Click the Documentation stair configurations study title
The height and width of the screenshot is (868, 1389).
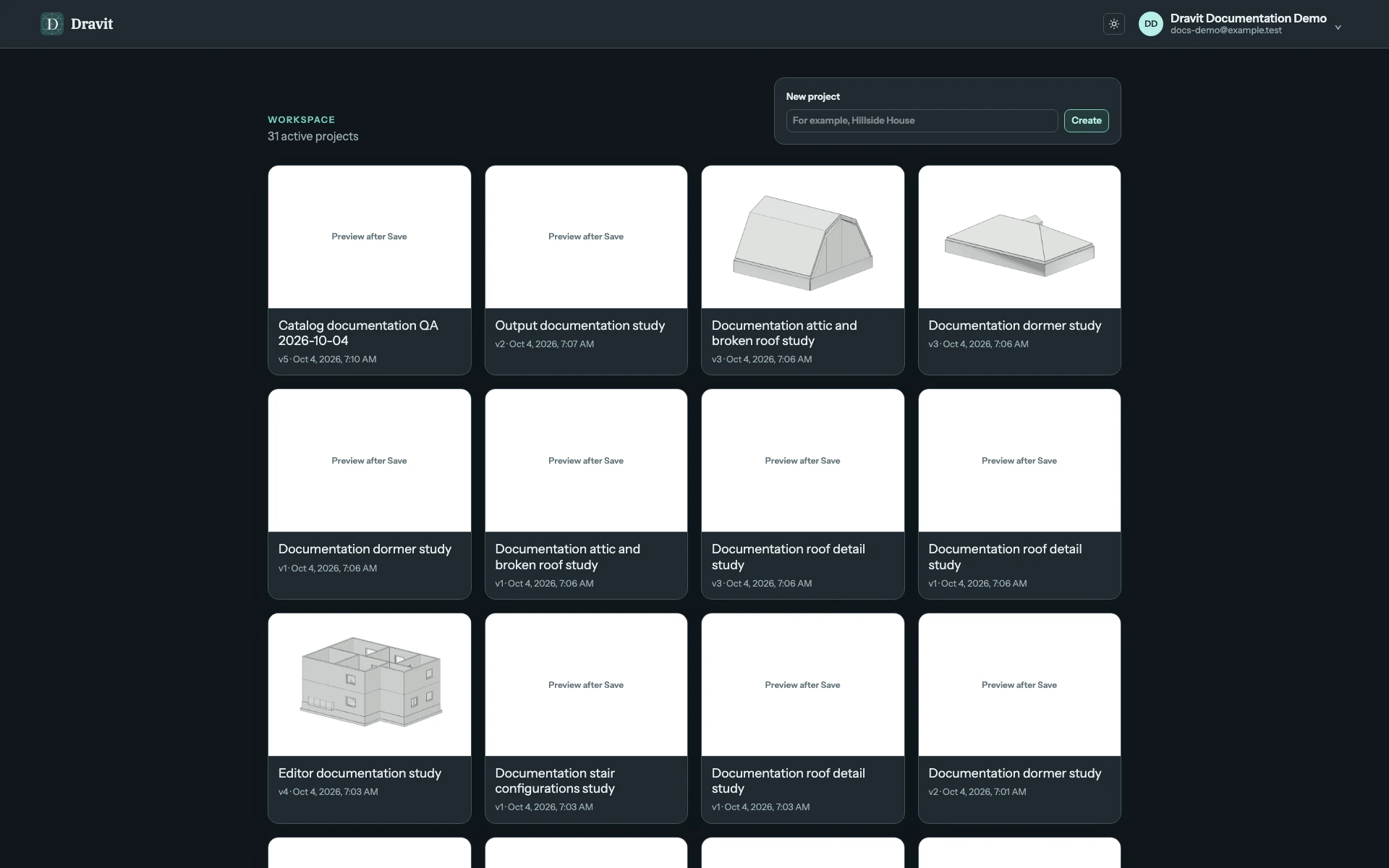pyautogui.click(x=555, y=780)
